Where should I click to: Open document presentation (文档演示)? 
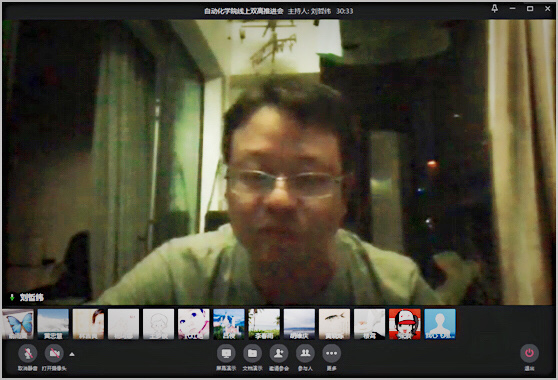point(252,353)
